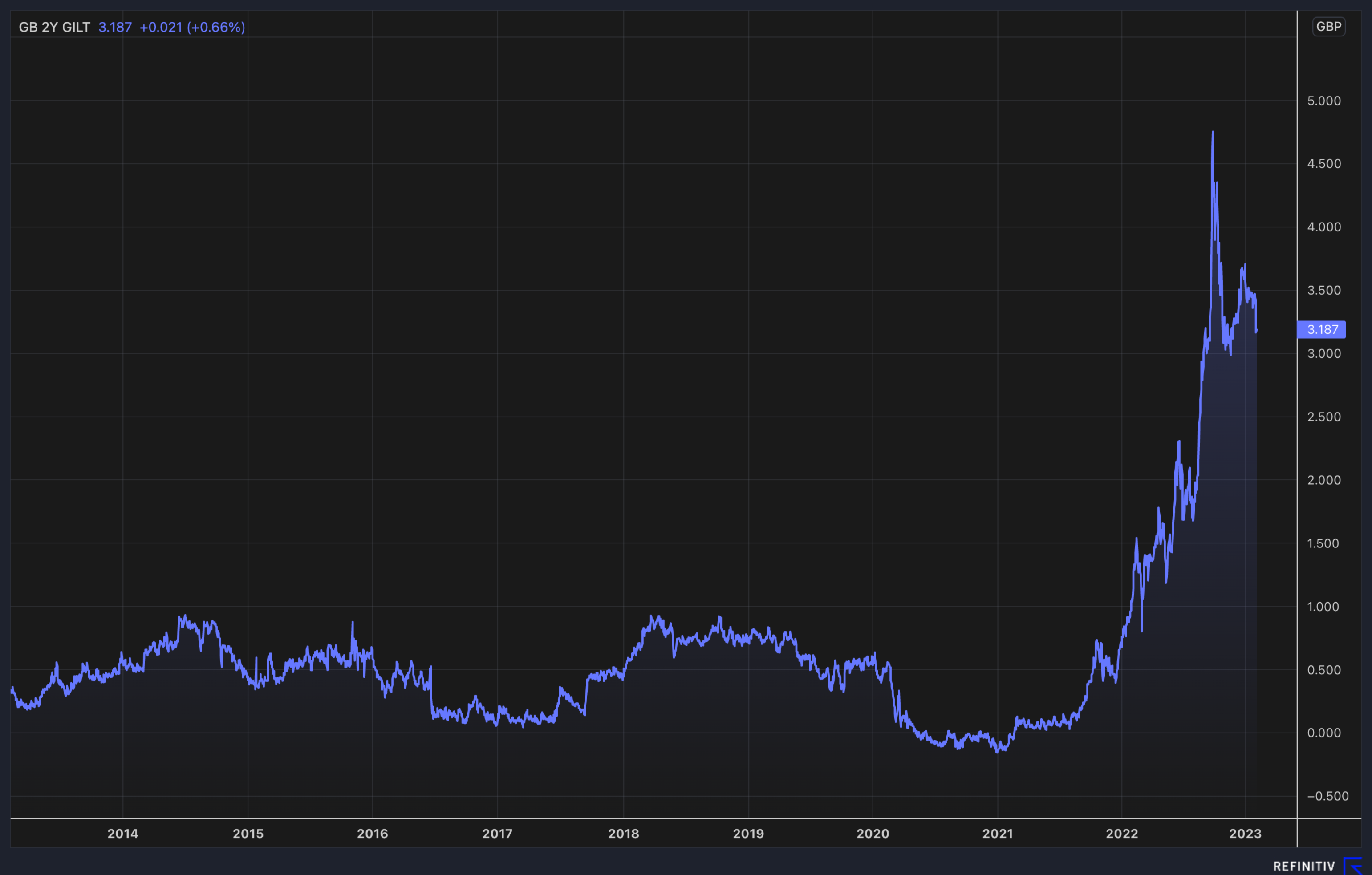Click the Refinitiv logo icon

click(x=1354, y=866)
